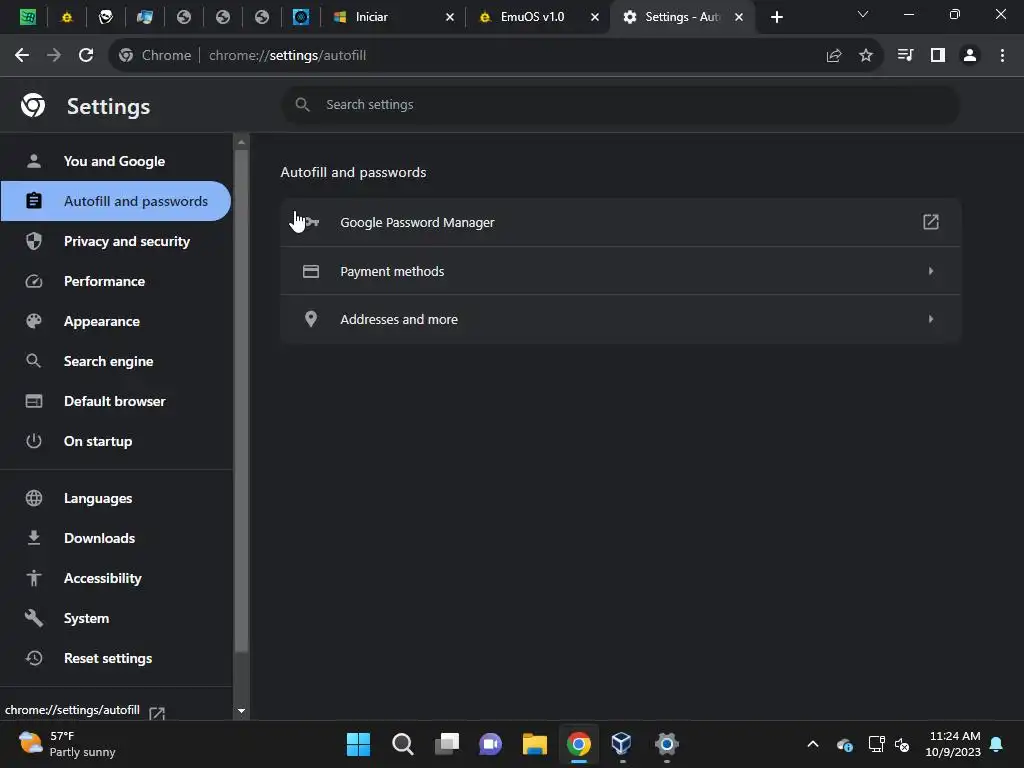Click the Search settings field

620,104
